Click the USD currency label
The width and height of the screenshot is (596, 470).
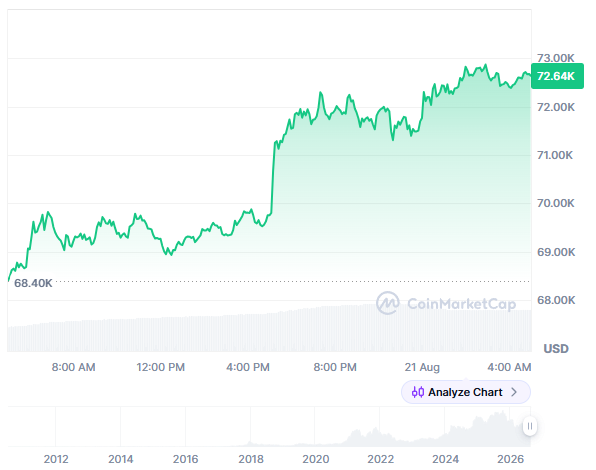[x=556, y=348]
